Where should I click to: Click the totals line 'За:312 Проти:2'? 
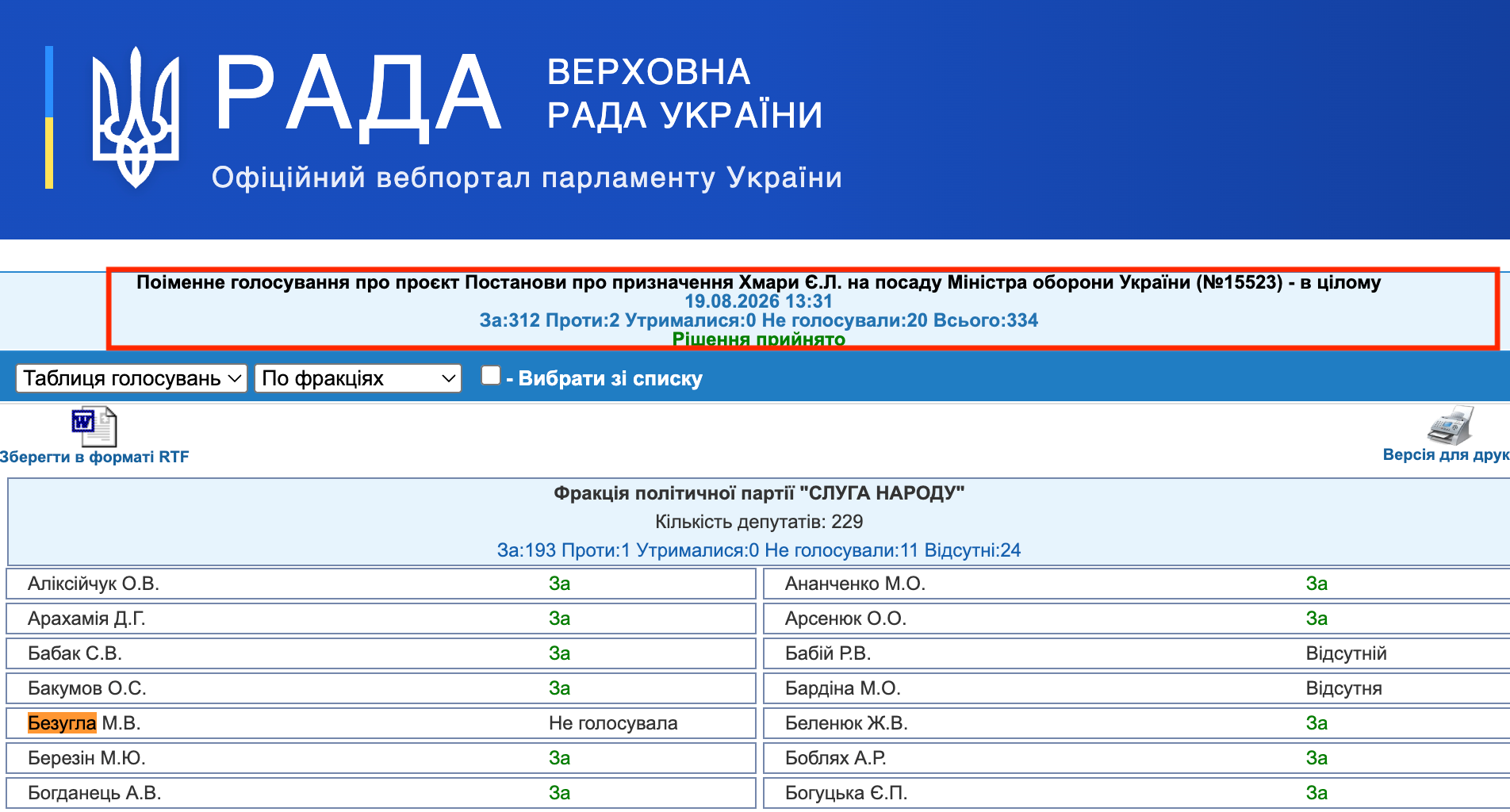click(x=758, y=320)
